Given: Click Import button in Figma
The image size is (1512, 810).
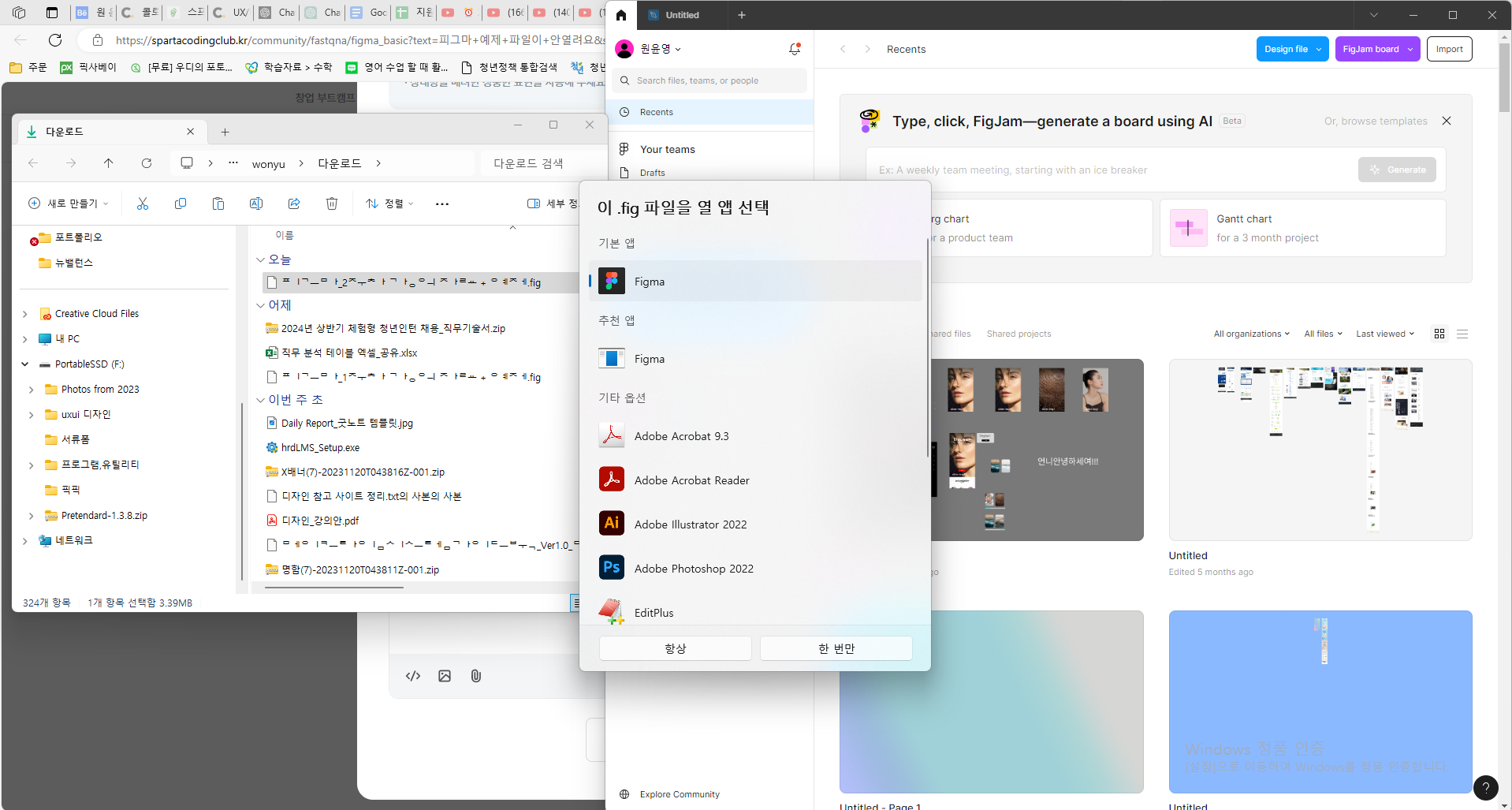Looking at the screenshot, I should pos(1449,49).
